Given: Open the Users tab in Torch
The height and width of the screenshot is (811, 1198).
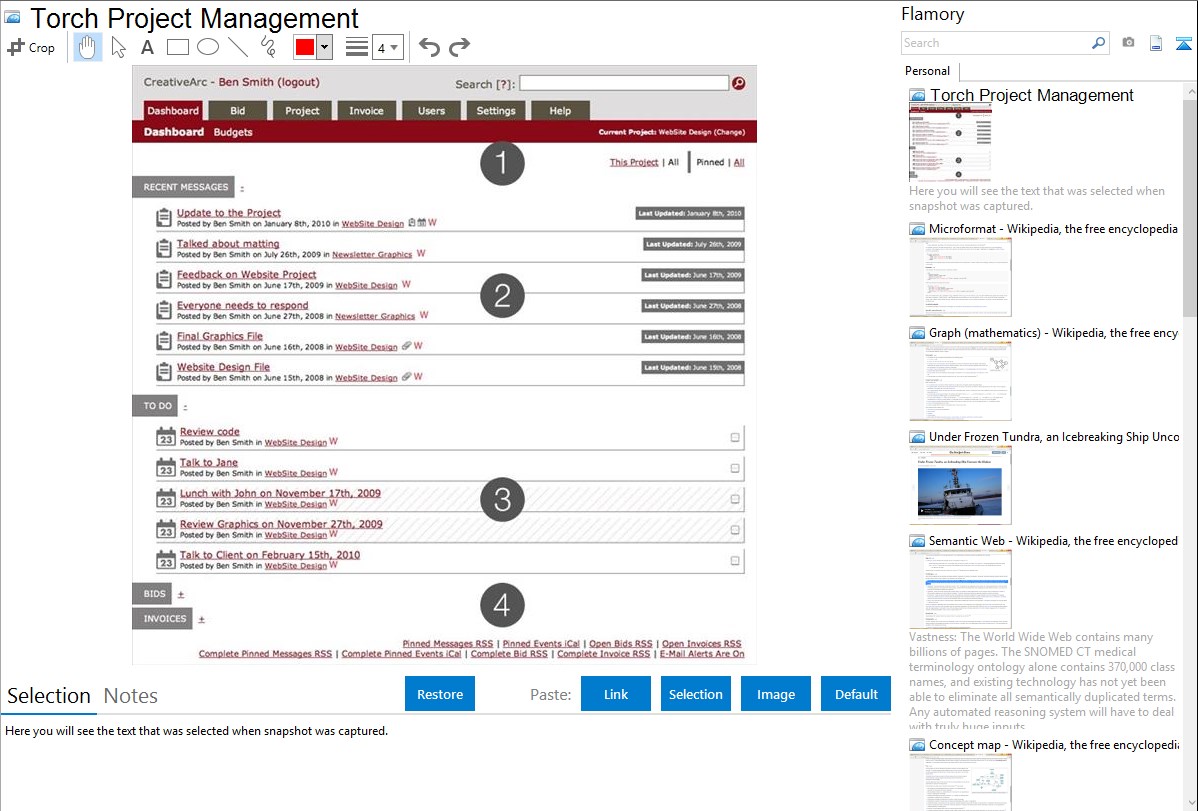Looking at the screenshot, I should 431,111.
